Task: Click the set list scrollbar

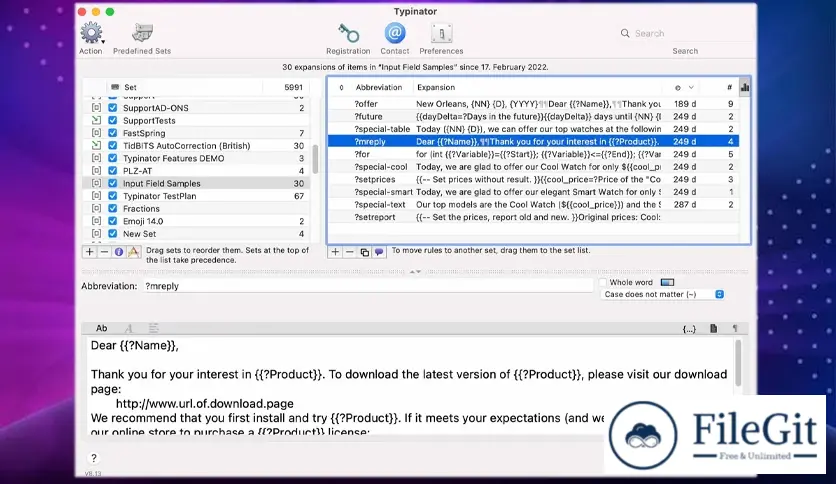Action: tap(315, 159)
